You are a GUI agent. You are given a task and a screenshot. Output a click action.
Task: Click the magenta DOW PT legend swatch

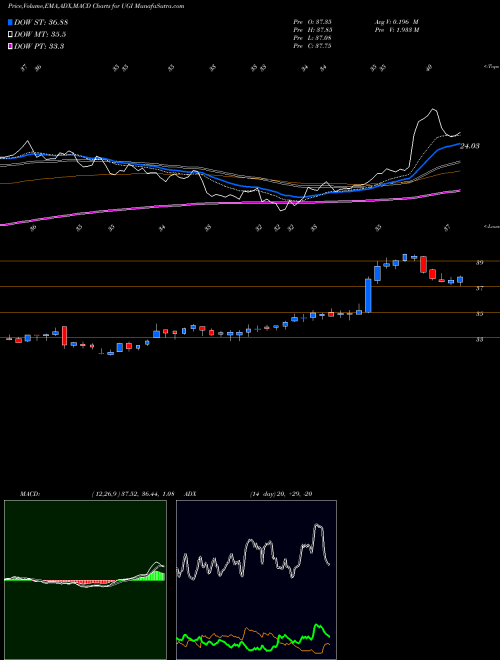tap(10, 47)
